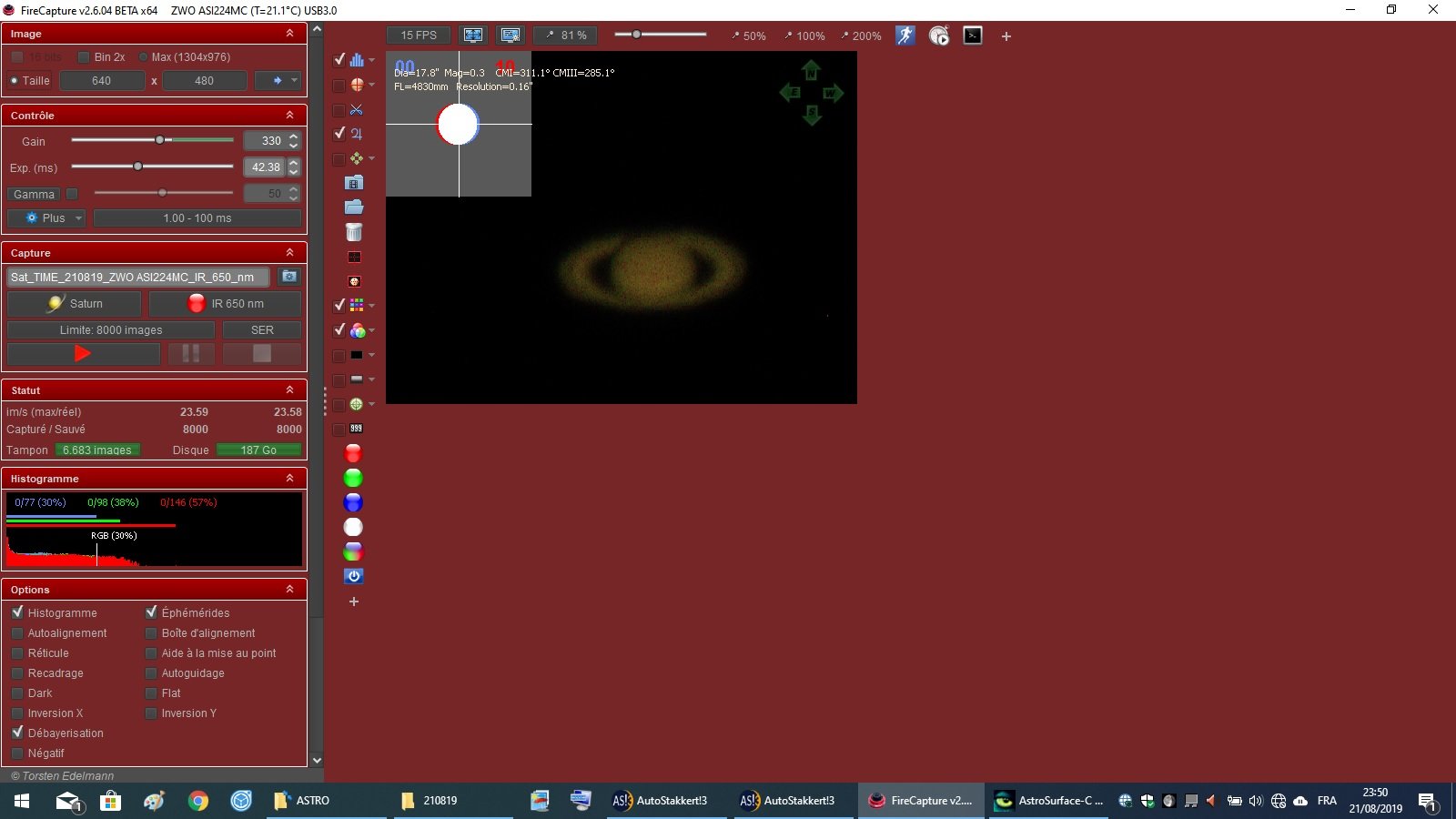Click the trash bin icon
The image size is (1456, 819).
coord(354,232)
